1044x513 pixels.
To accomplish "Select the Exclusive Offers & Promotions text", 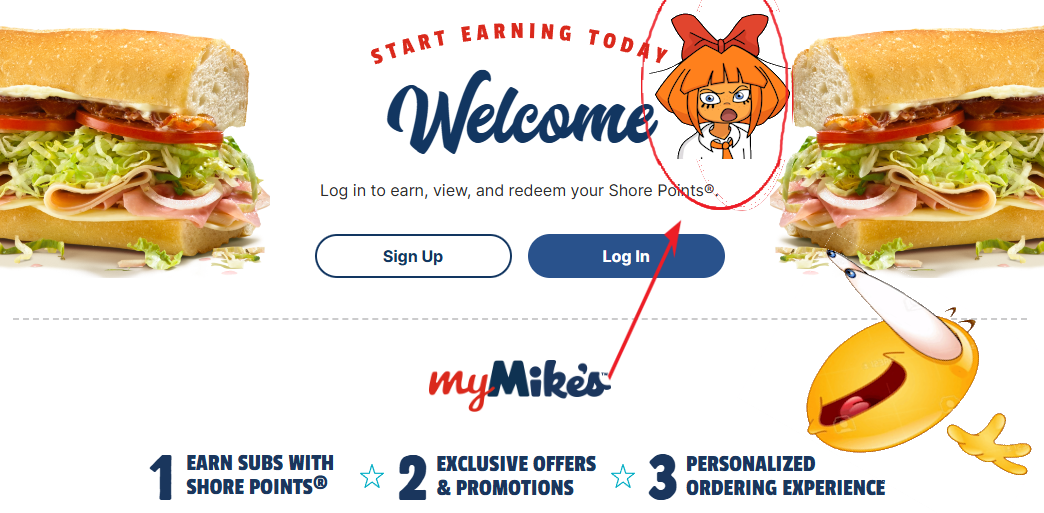I will 516,475.
